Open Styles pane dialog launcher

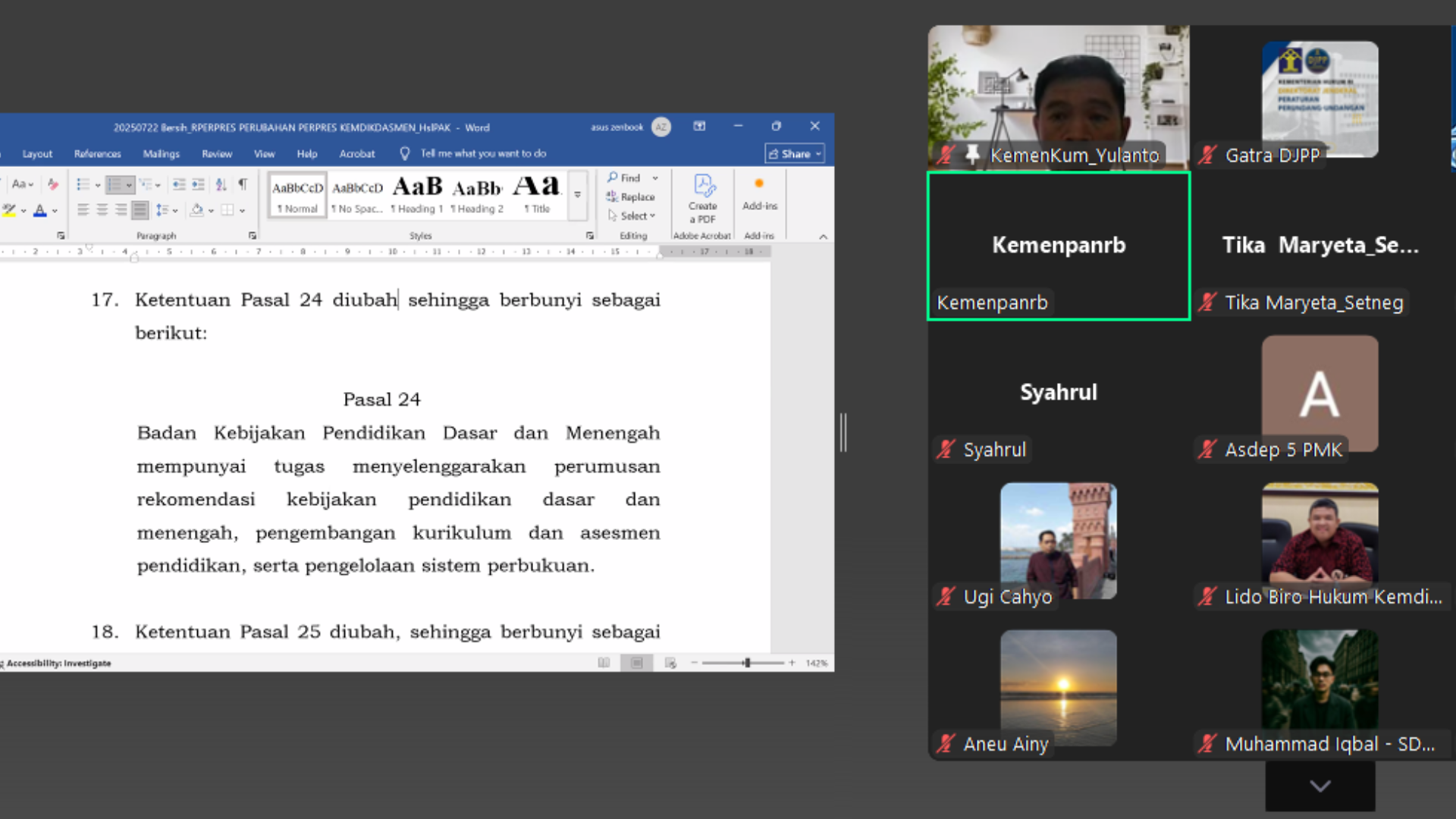tap(589, 236)
